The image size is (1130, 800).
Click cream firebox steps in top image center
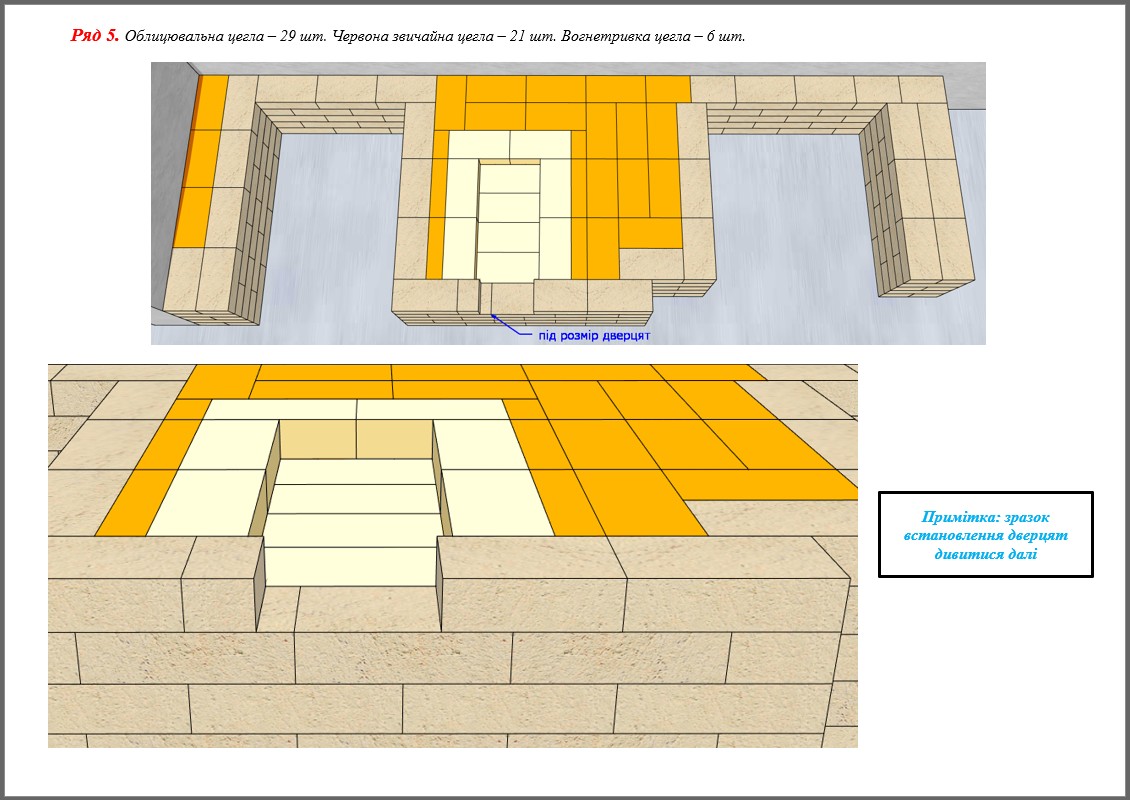[x=508, y=222]
